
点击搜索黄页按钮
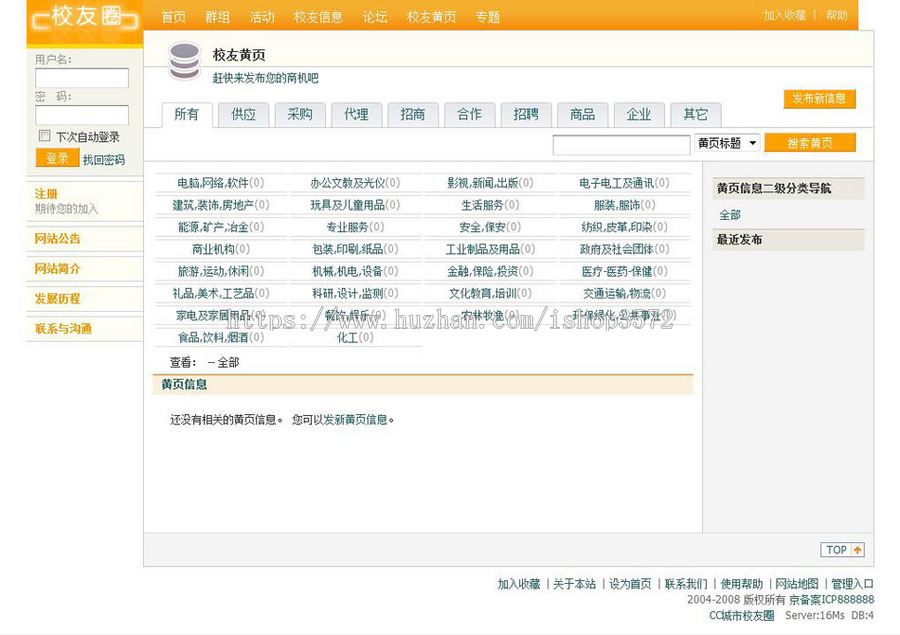pyautogui.click(x=810, y=143)
